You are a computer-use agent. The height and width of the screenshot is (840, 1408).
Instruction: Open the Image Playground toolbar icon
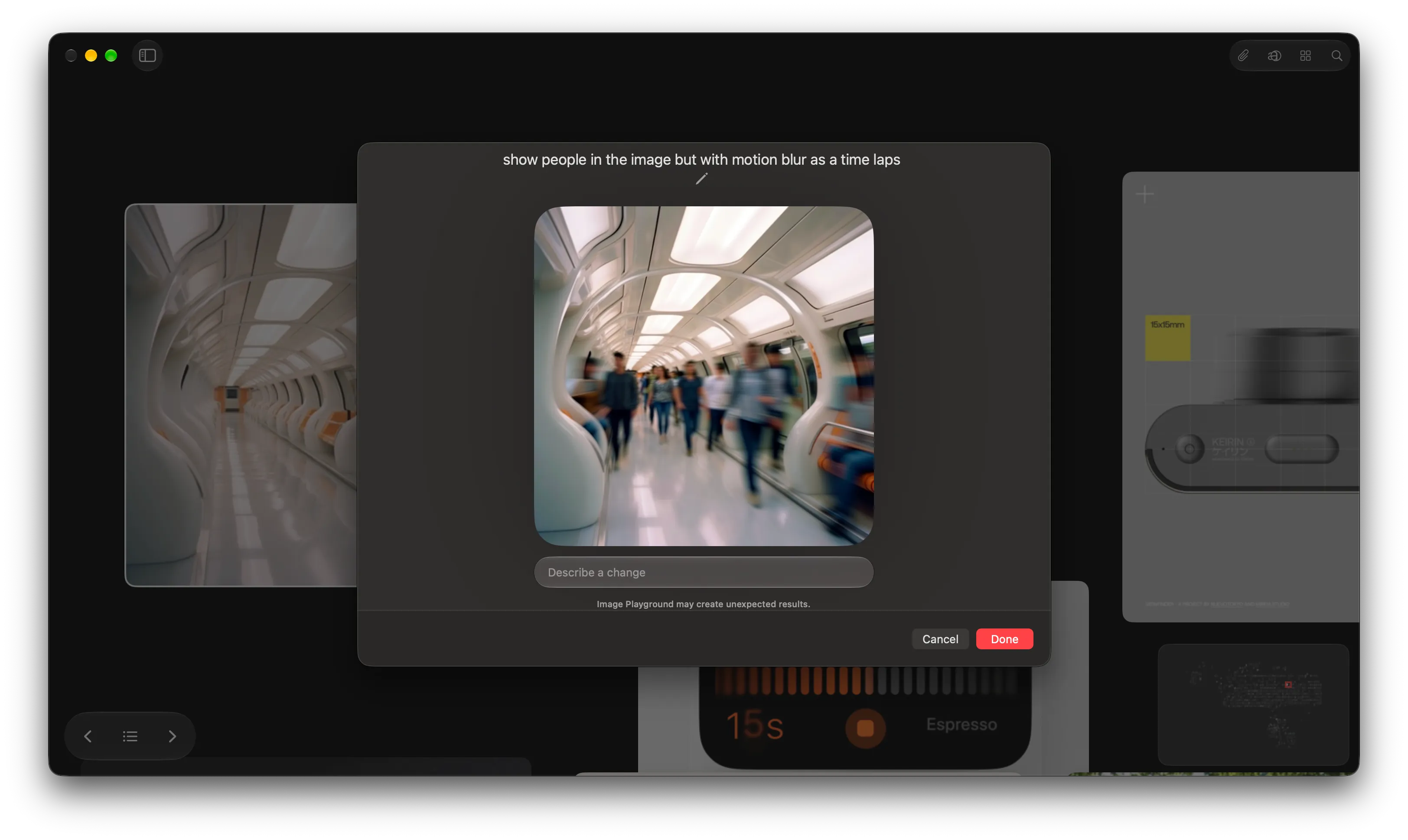click(x=1274, y=55)
